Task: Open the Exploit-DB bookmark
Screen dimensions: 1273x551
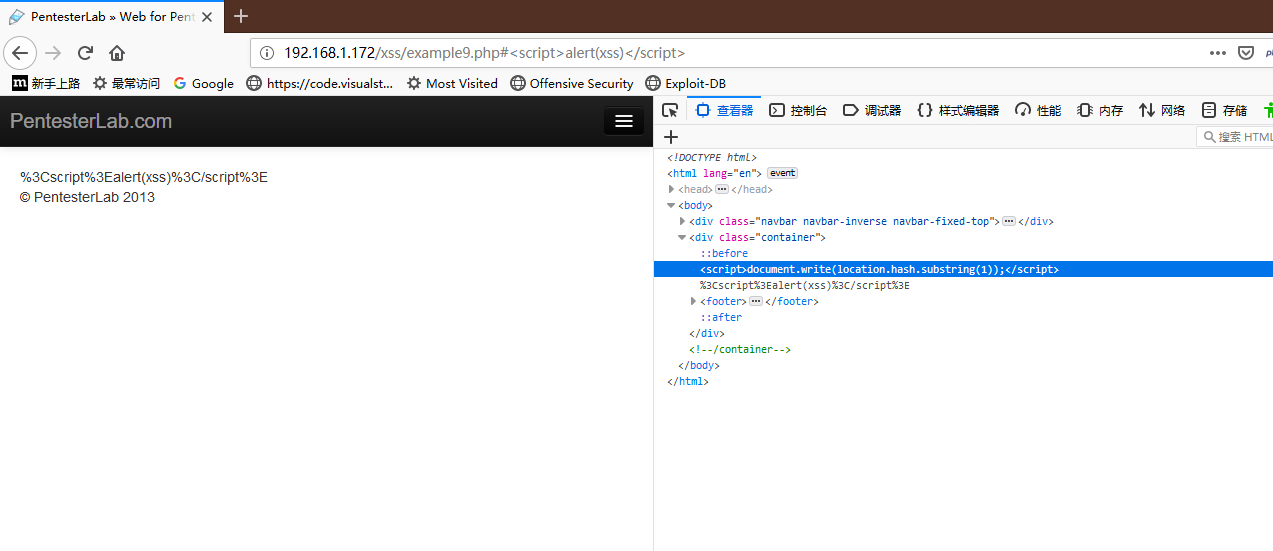Action: click(685, 83)
